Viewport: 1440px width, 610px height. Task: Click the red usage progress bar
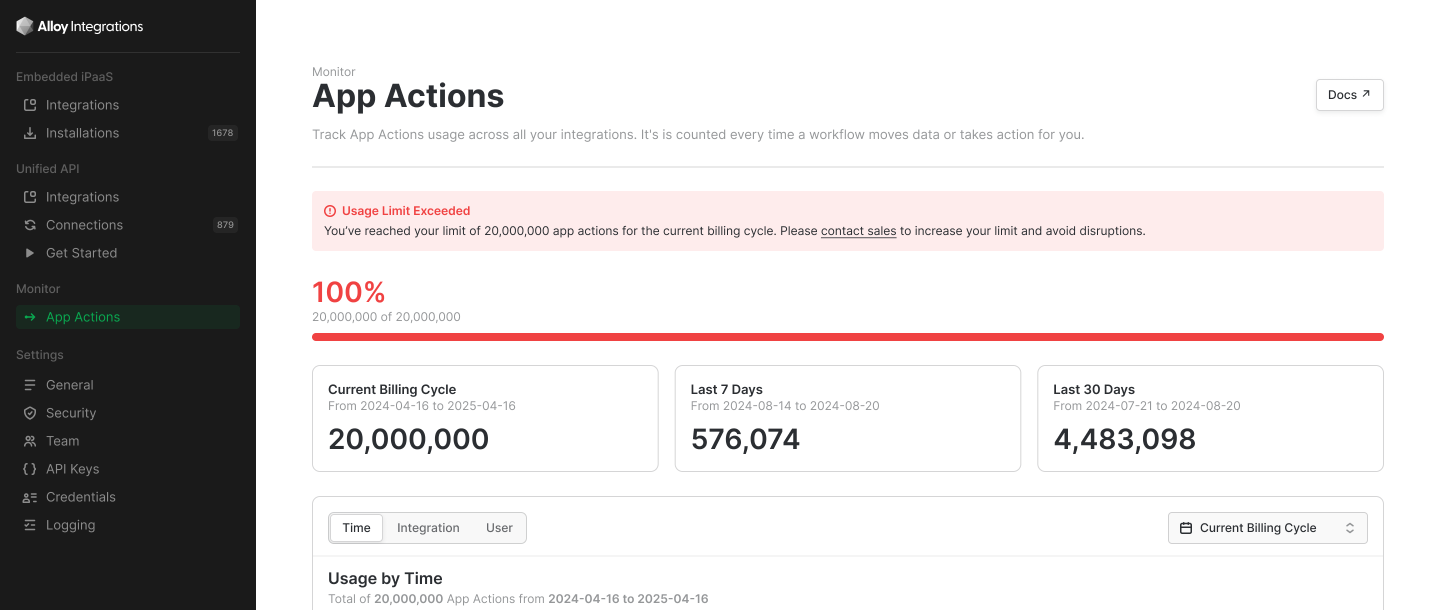coord(847,337)
